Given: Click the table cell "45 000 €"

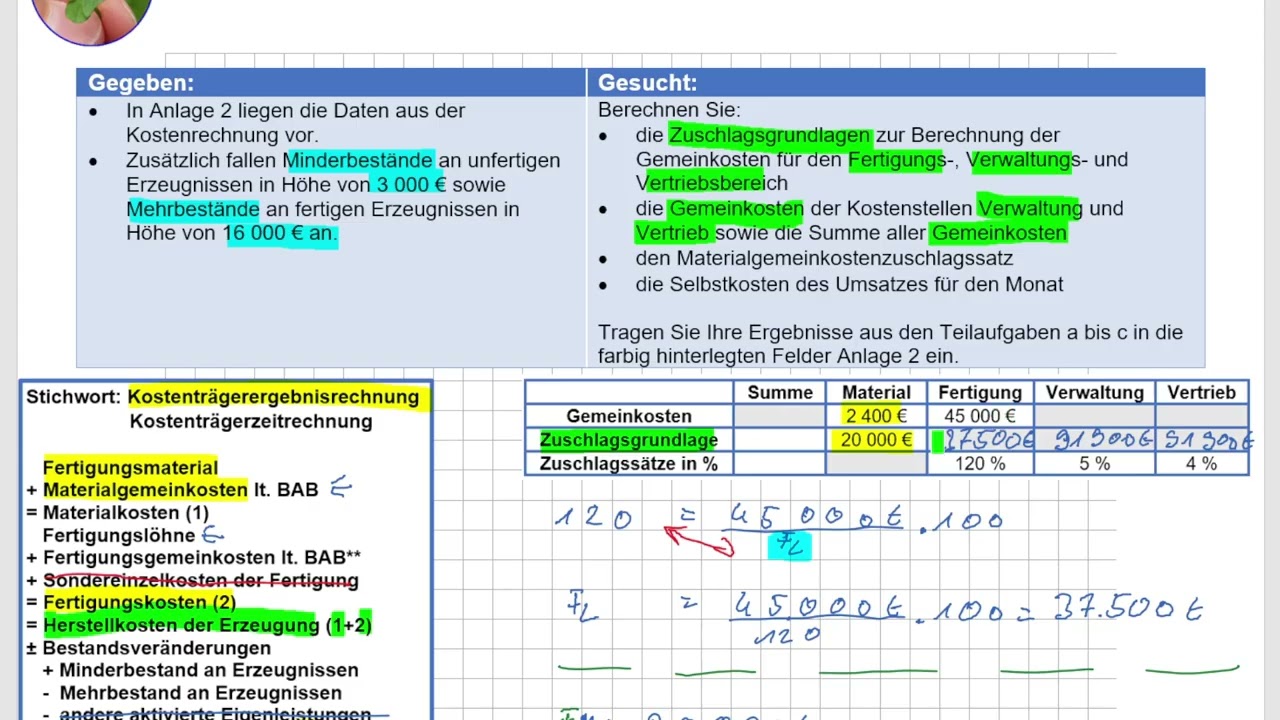Looking at the screenshot, I should coord(980,416).
